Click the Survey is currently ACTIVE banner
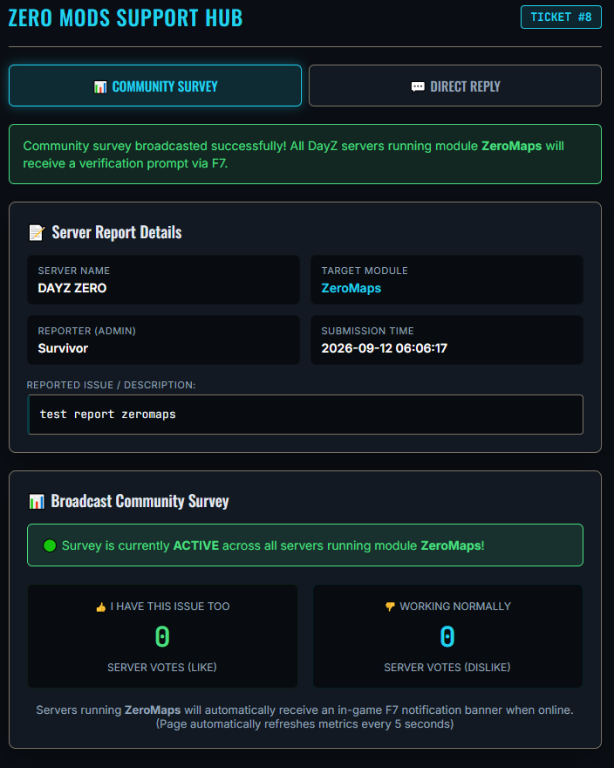 (305, 545)
